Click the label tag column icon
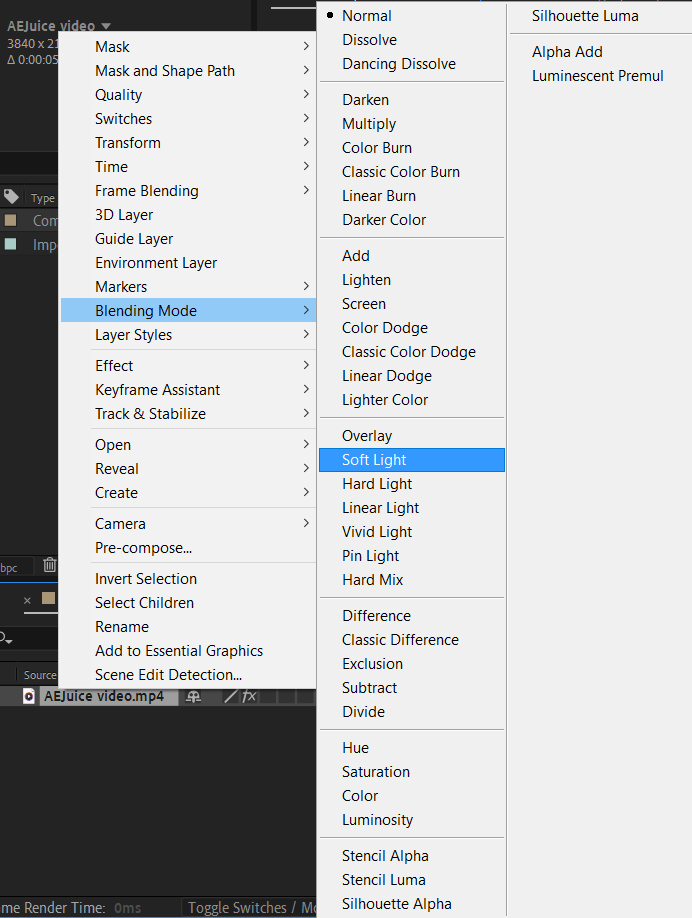The width and height of the screenshot is (692, 918). [12, 197]
